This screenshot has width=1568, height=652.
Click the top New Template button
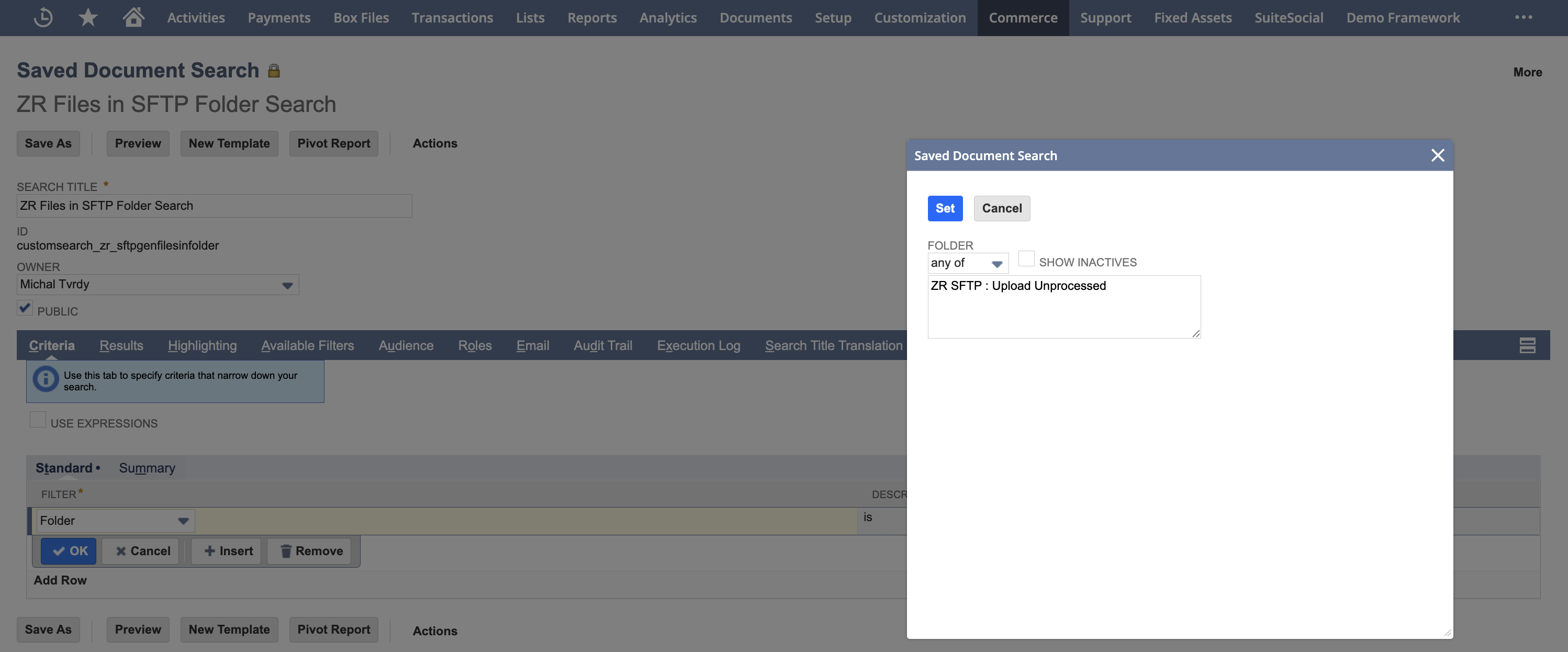pos(229,143)
